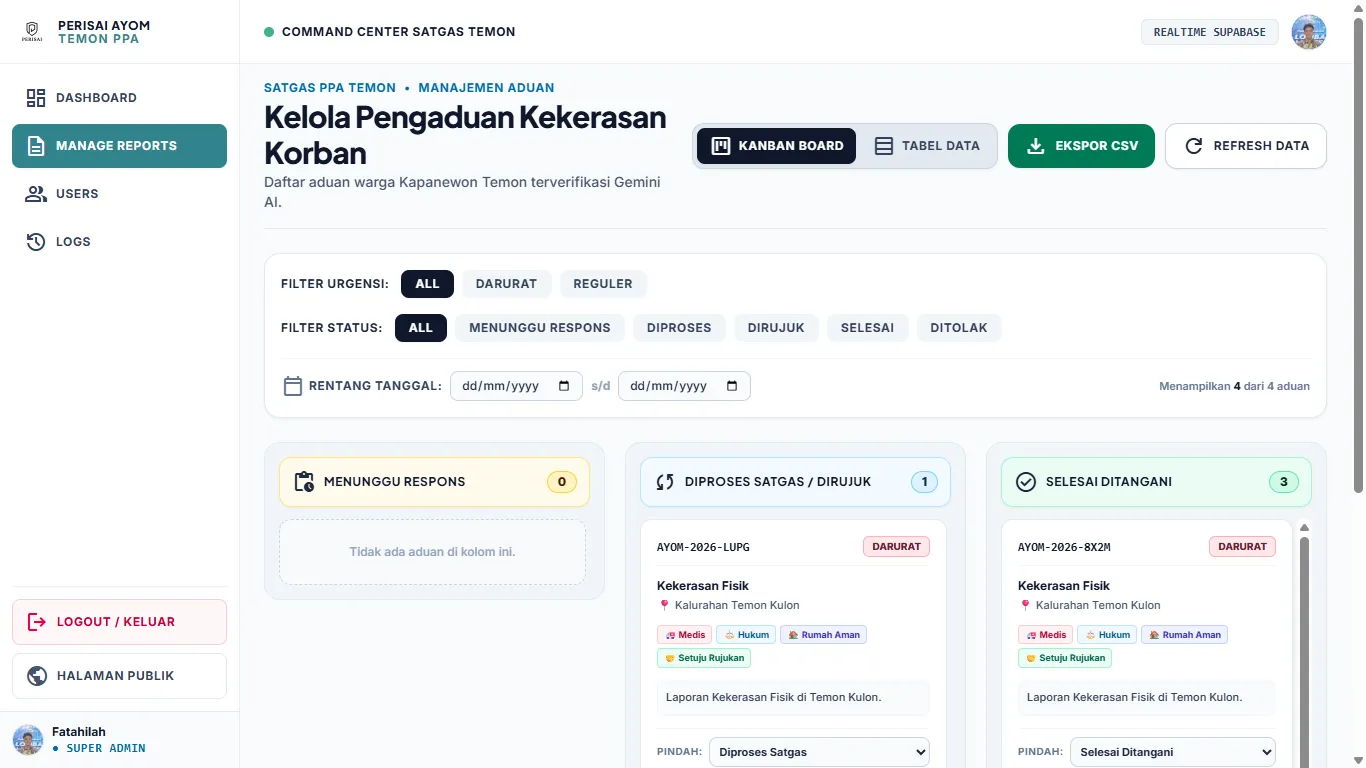Click the Ekspor CSV button
This screenshot has width=1366, height=768.
pos(1081,146)
